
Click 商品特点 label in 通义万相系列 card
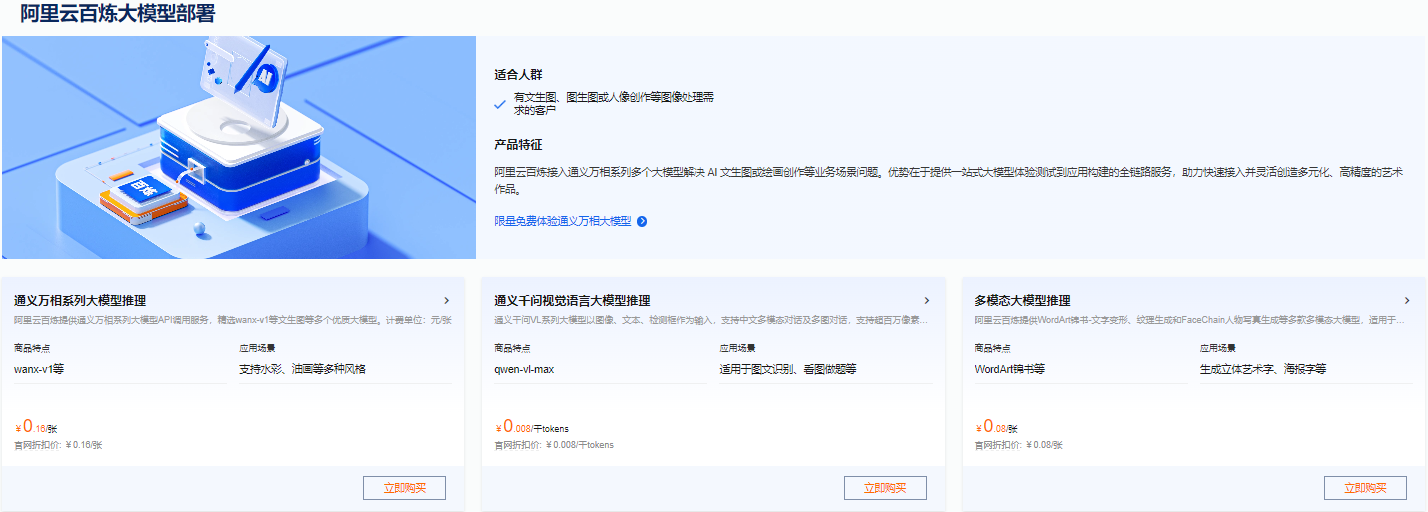pos(32,348)
